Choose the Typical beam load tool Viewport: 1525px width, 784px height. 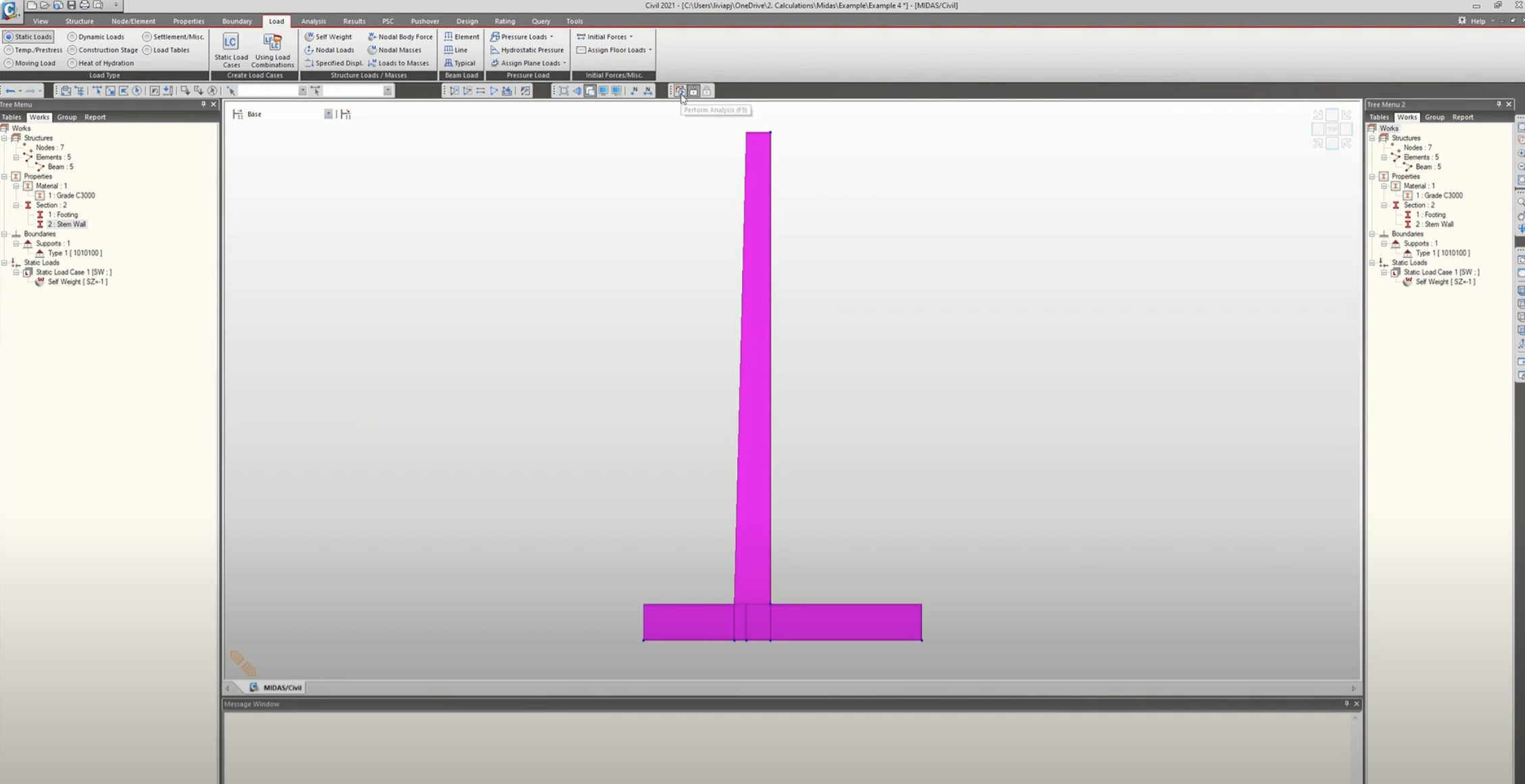(460, 63)
